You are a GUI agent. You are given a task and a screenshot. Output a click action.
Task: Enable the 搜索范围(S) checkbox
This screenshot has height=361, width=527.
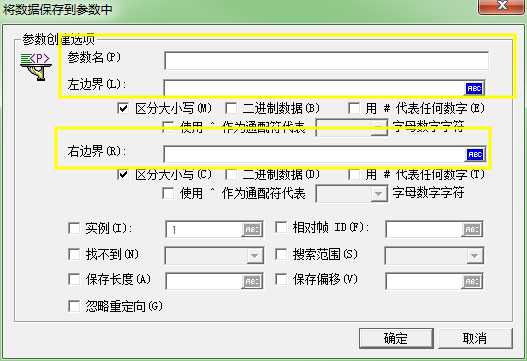click(281, 254)
